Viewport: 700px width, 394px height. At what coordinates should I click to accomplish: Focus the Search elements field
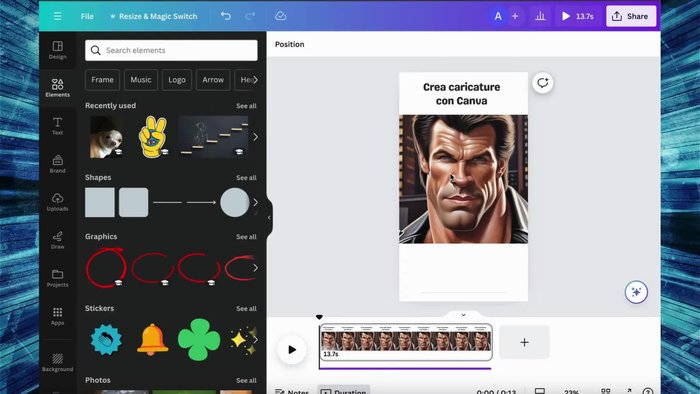tap(171, 50)
